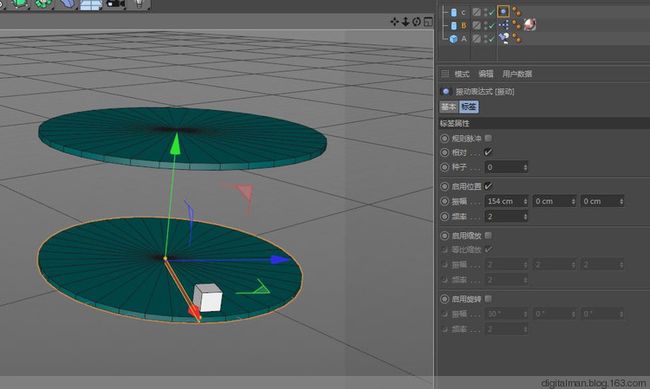Open the 编辑 menu in attributes panel
Screen dimensions: 650x389
click(x=486, y=74)
